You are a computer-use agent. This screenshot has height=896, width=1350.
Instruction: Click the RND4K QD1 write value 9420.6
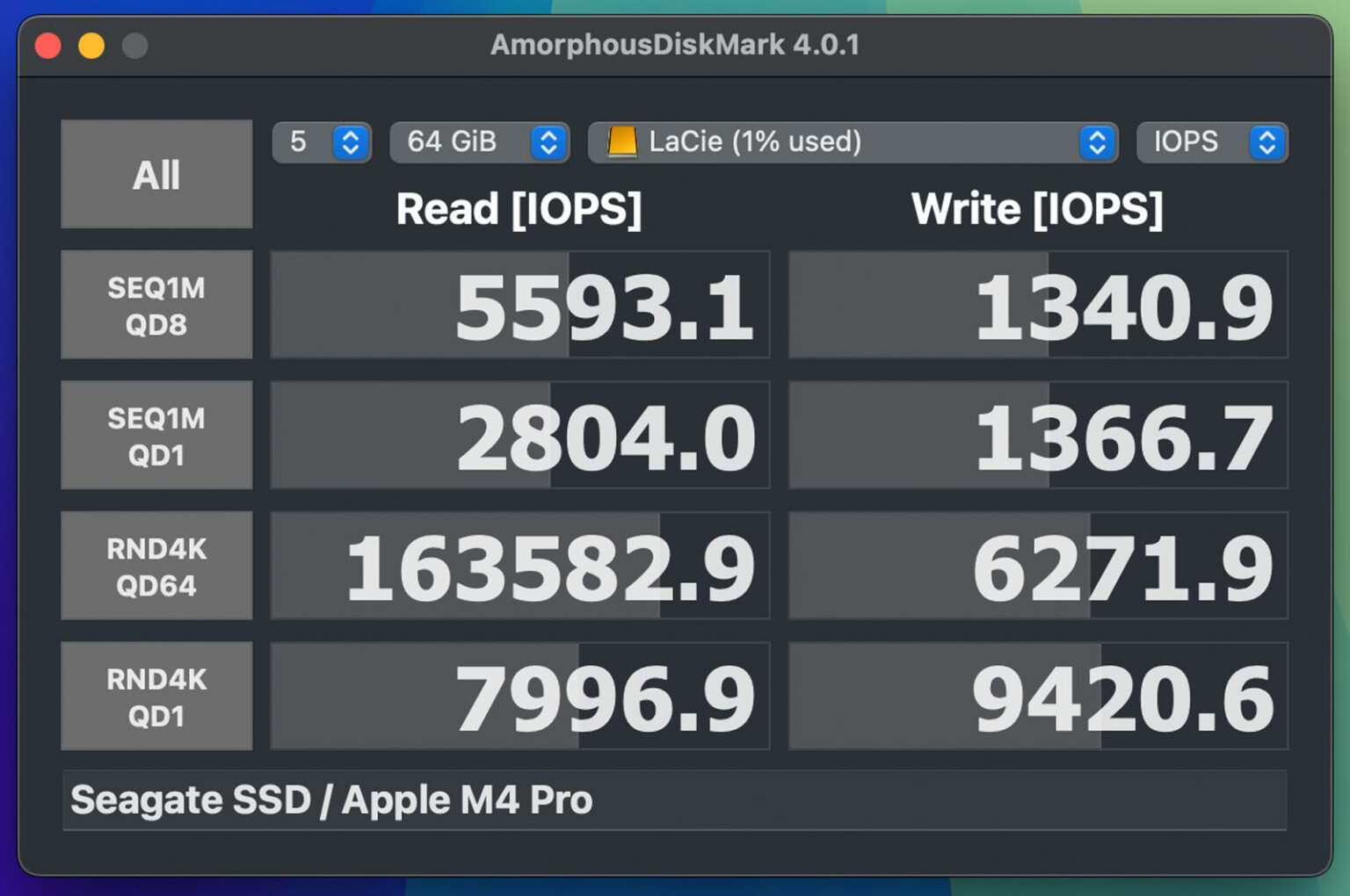point(1039,696)
